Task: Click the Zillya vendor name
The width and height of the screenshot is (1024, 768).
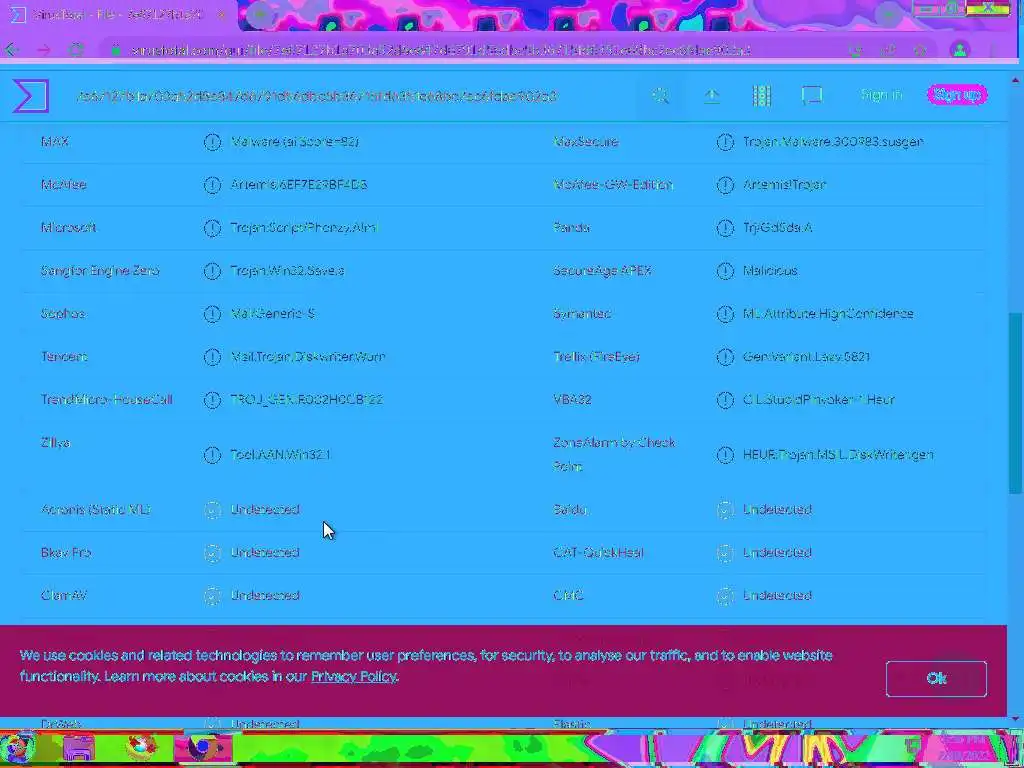Action: [55, 443]
